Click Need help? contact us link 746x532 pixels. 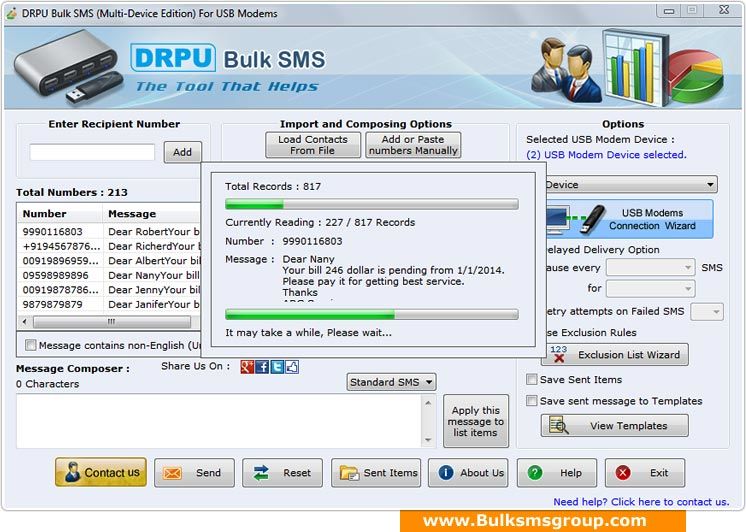pos(641,502)
